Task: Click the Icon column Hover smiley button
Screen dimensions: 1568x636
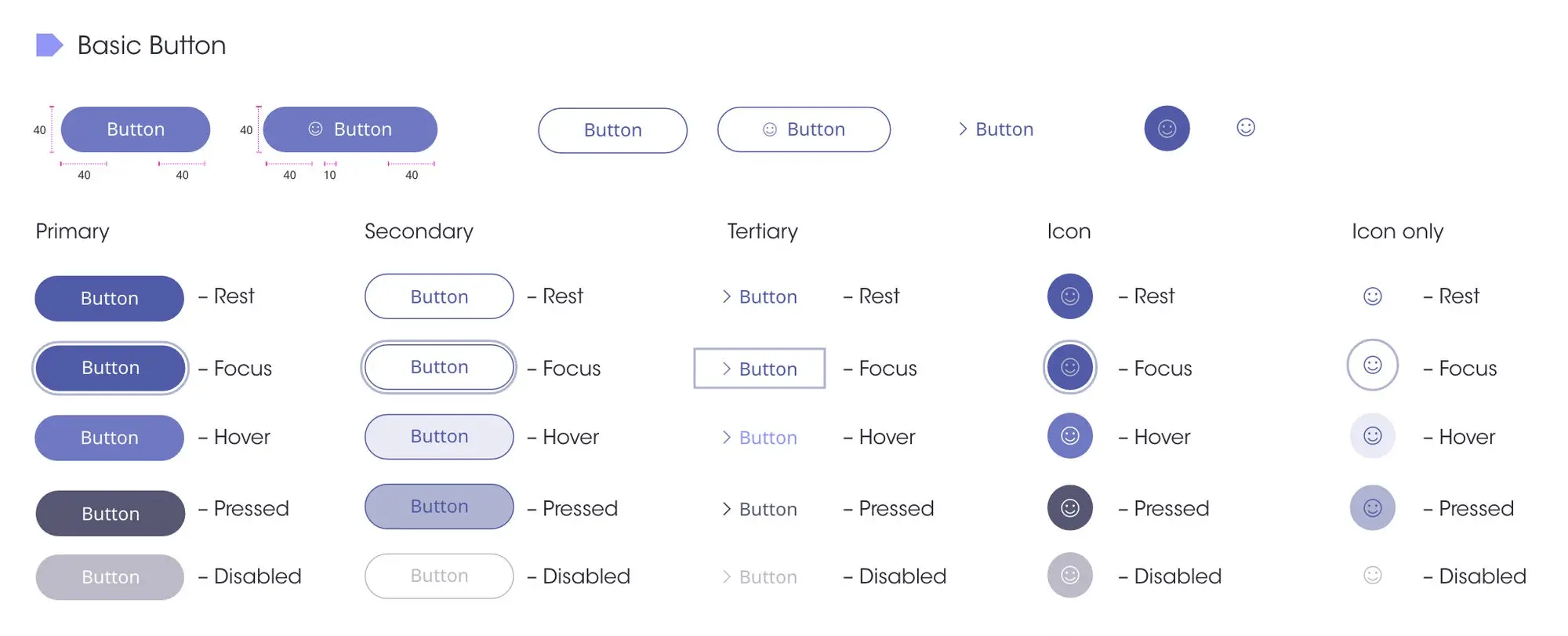Action: point(1069,436)
